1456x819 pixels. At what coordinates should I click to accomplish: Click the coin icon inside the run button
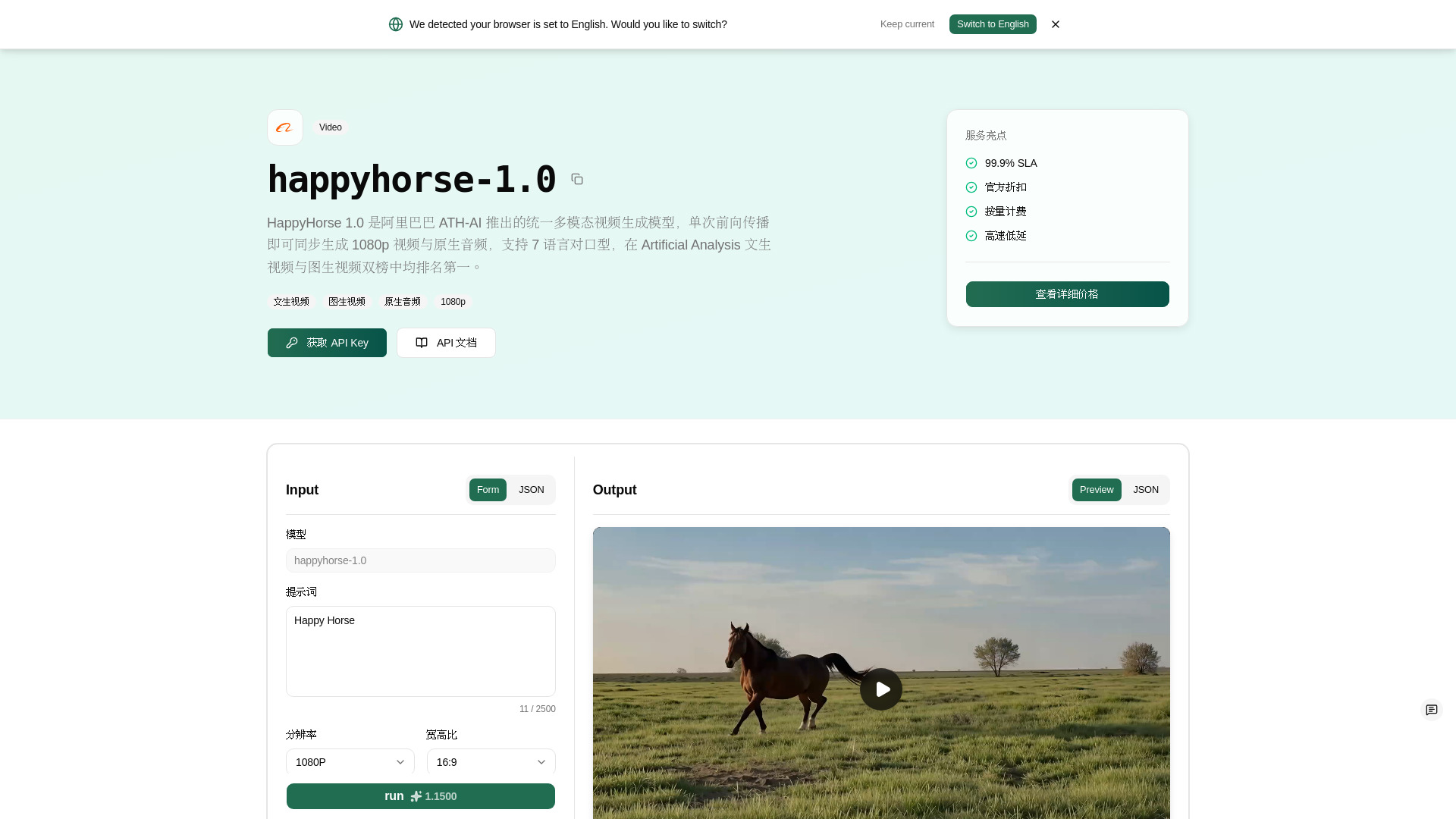416,796
